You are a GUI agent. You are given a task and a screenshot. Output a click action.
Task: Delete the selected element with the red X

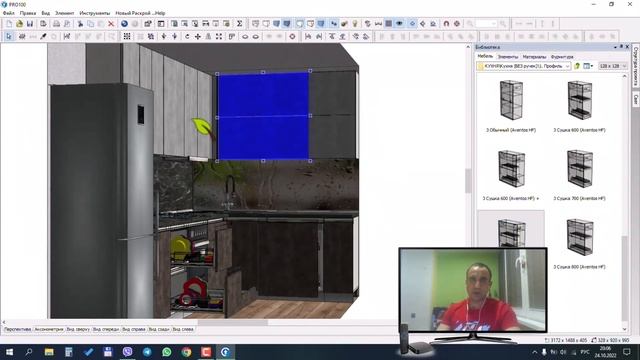point(111,24)
